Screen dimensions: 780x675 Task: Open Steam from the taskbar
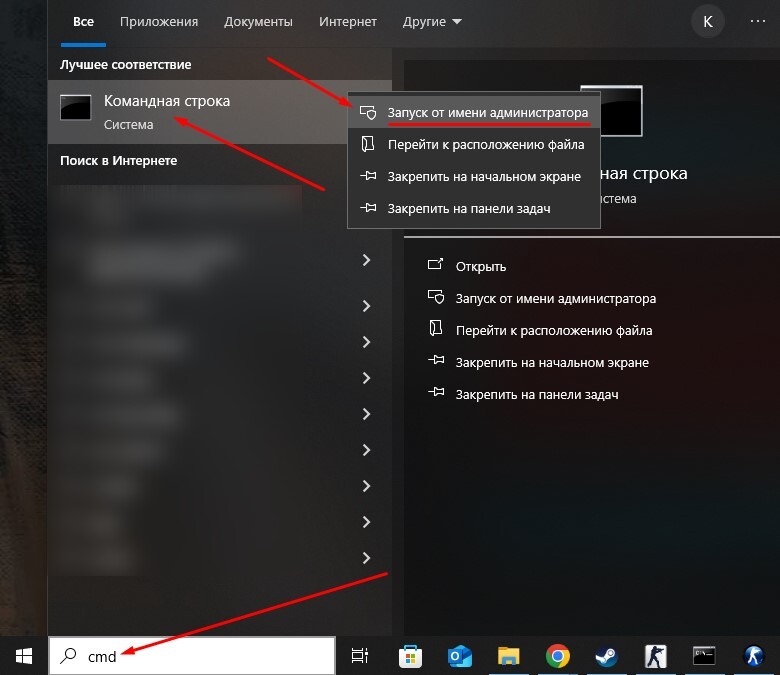pyautogui.click(x=607, y=656)
